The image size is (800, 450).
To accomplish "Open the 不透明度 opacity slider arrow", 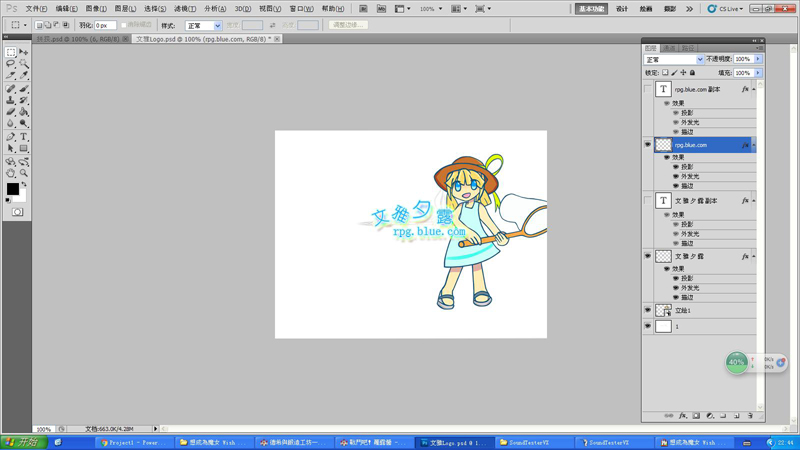I will 758,59.
